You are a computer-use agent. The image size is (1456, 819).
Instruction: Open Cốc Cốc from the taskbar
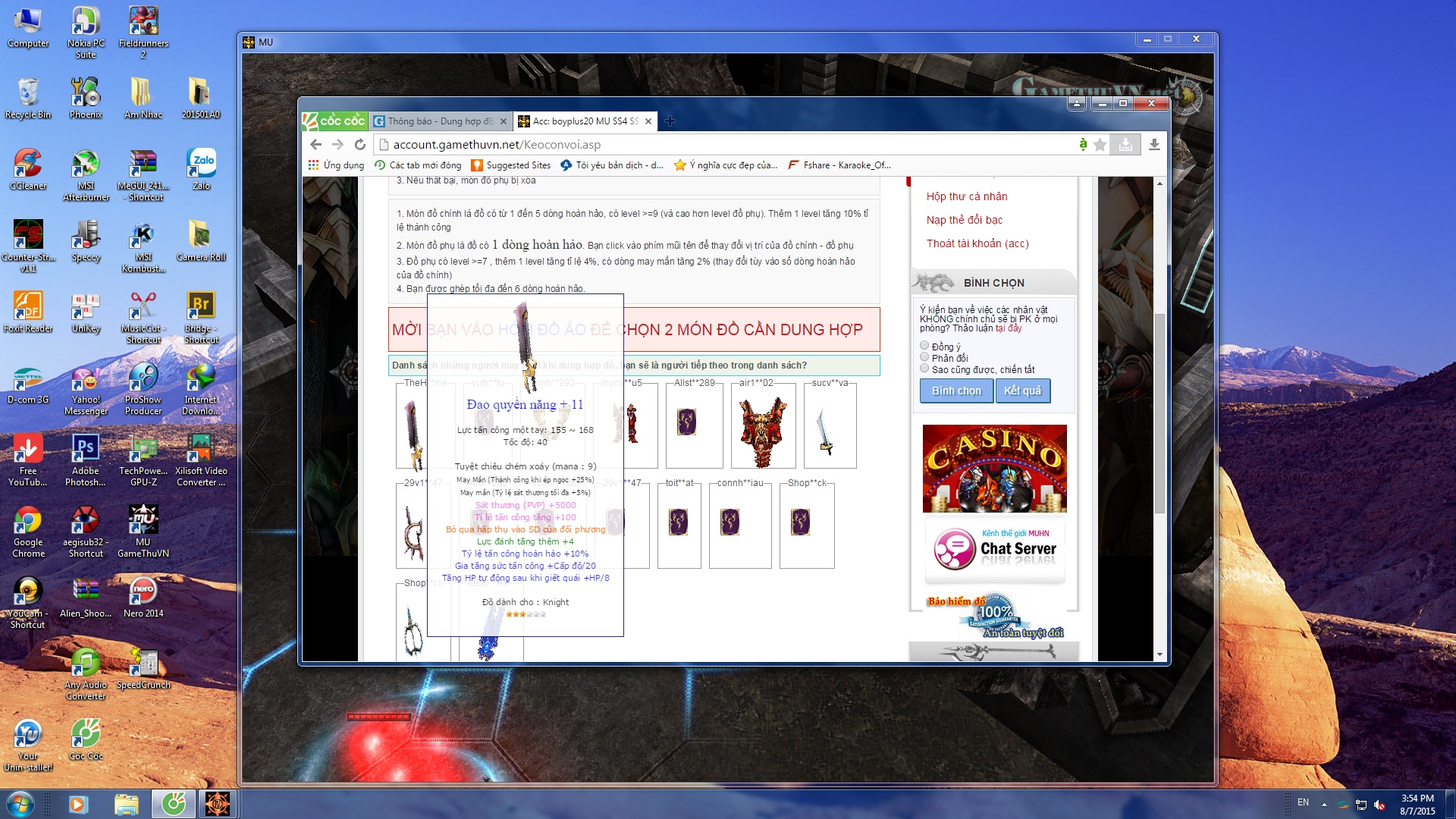click(173, 804)
